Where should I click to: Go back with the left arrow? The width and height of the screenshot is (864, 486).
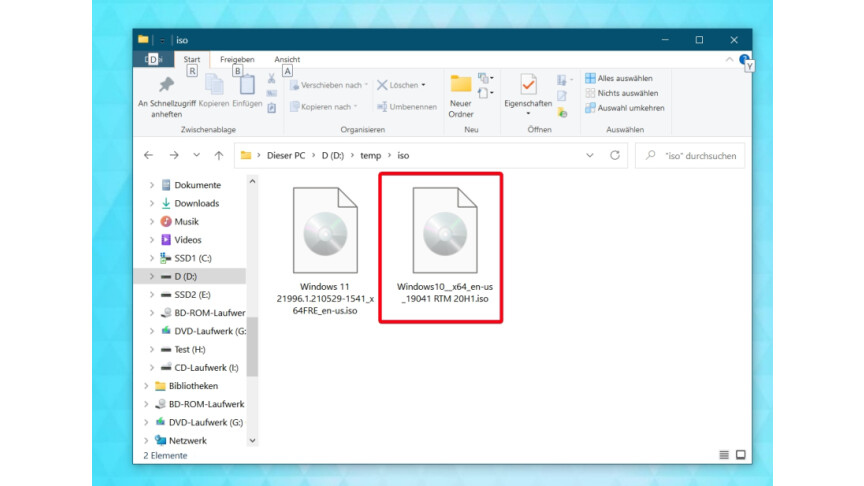coord(149,155)
